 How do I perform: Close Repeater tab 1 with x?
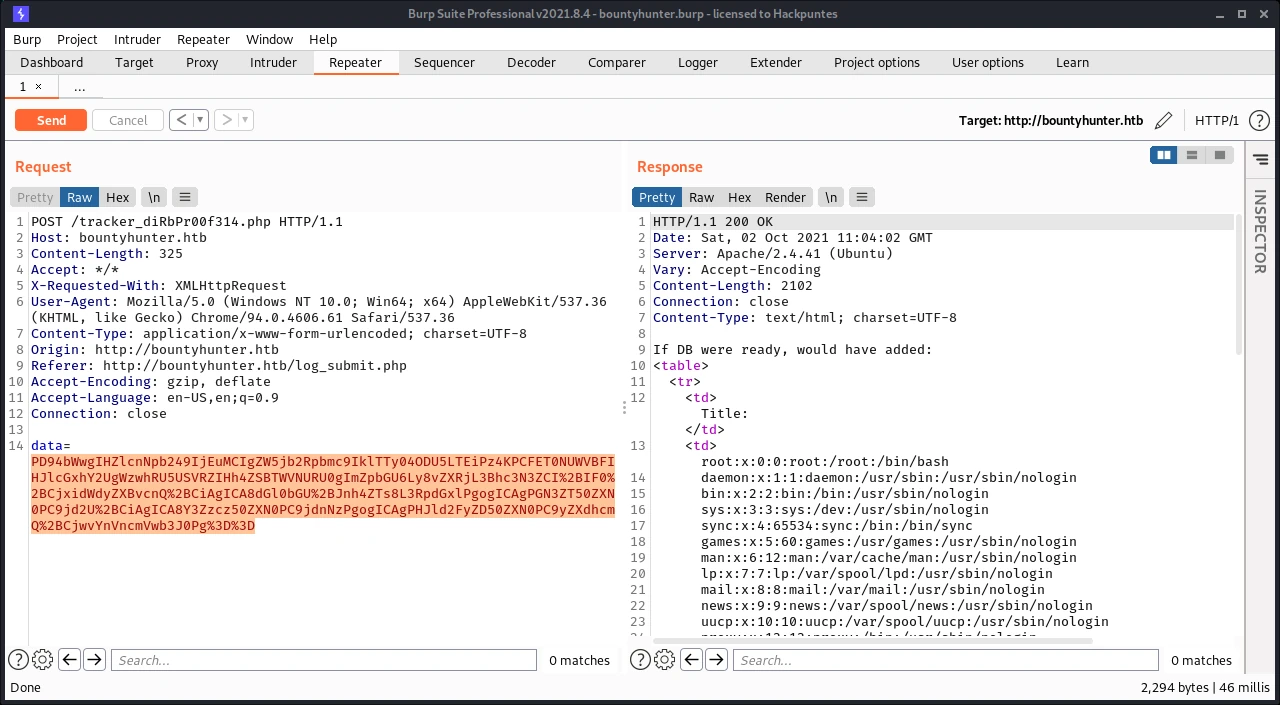(x=39, y=87)
